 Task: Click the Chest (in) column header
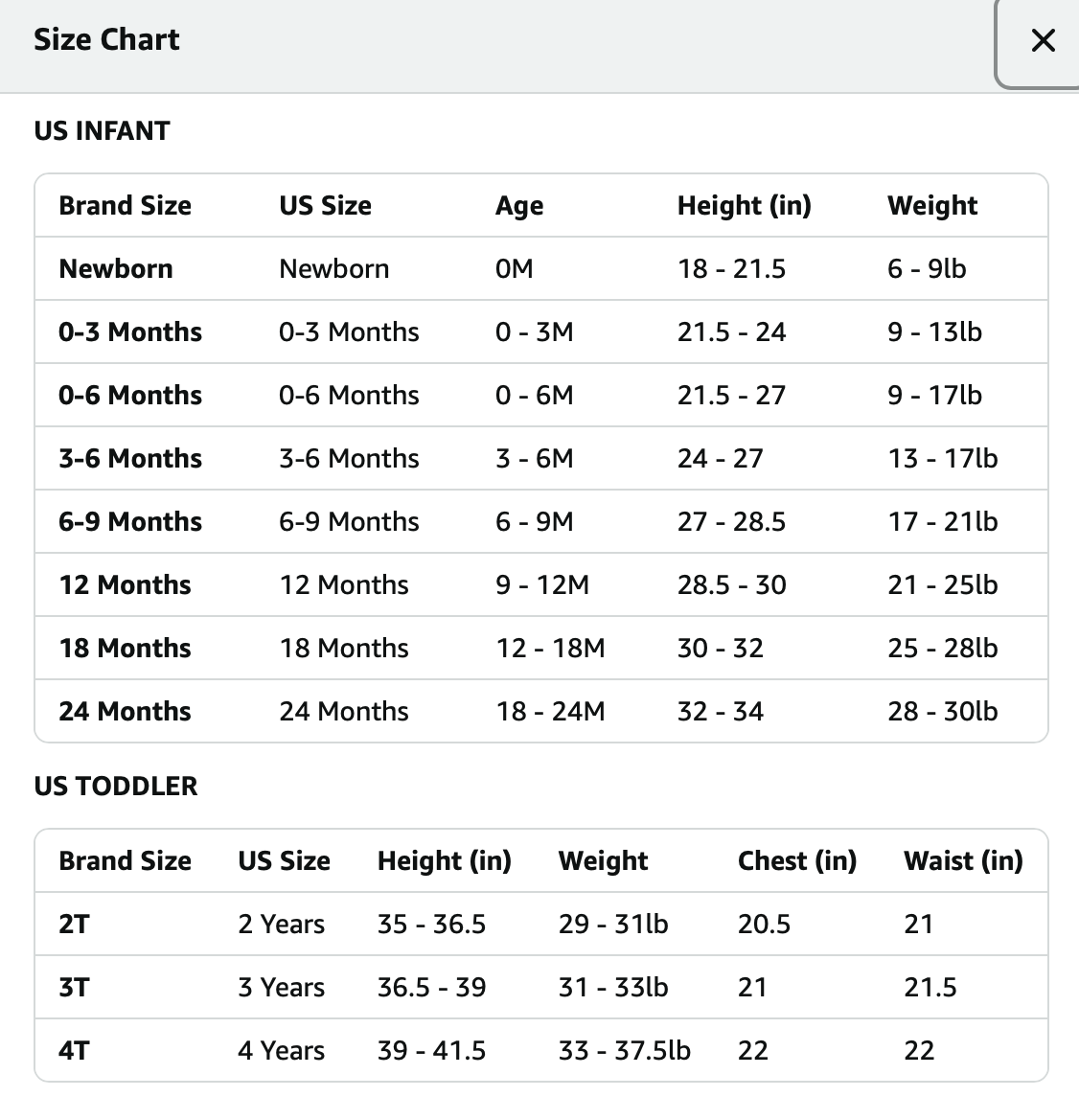click(x=796, y=860)
